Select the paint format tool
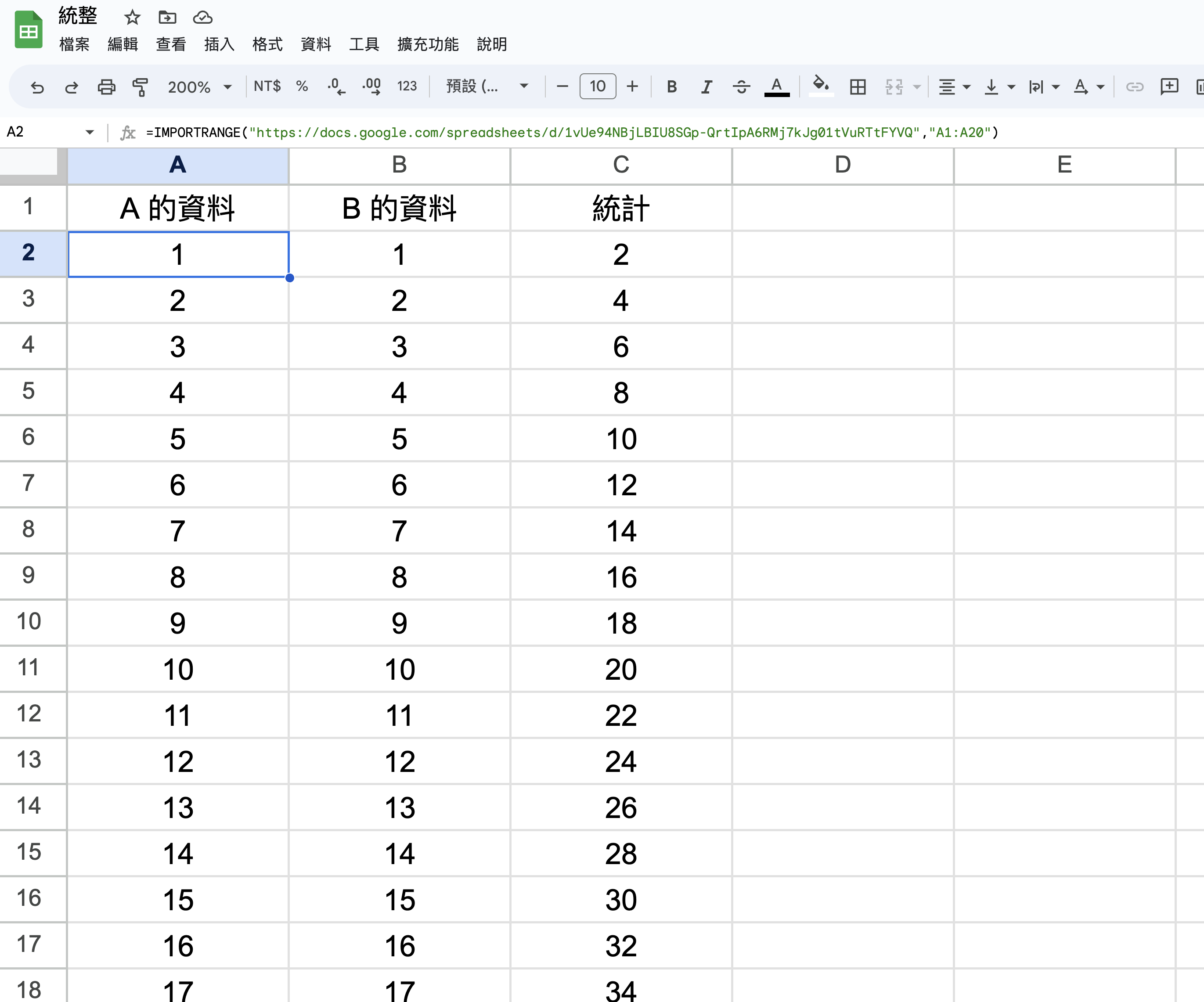This screenshot has height=1002, width=1204. tap(140, 87)
